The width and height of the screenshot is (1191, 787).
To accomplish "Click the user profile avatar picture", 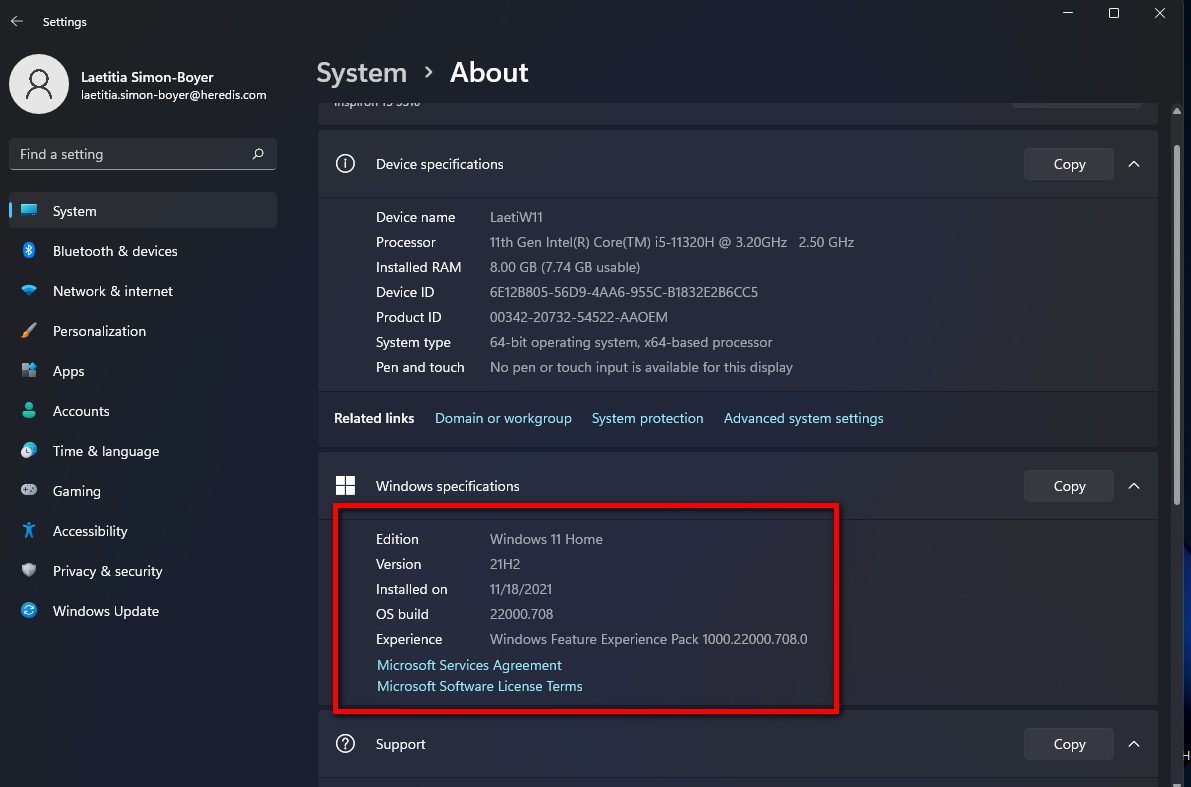I will [x=39, y=84].
